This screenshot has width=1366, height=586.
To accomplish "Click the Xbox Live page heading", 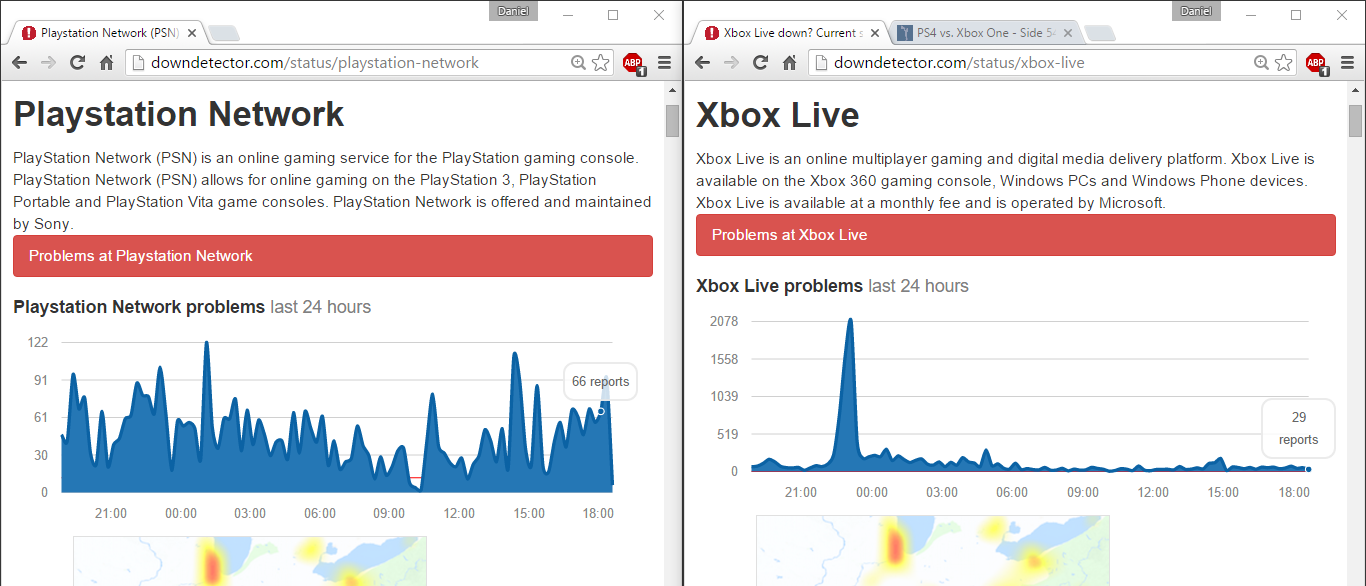I will coord(778,114).
